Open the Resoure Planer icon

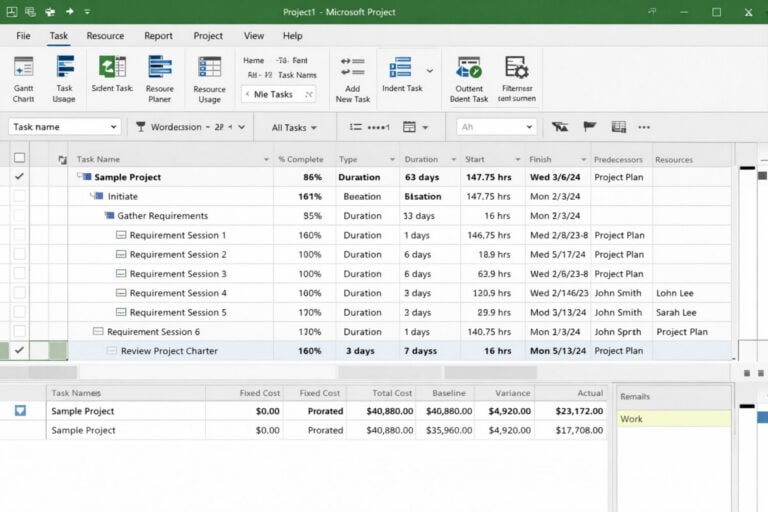[160, 67]
